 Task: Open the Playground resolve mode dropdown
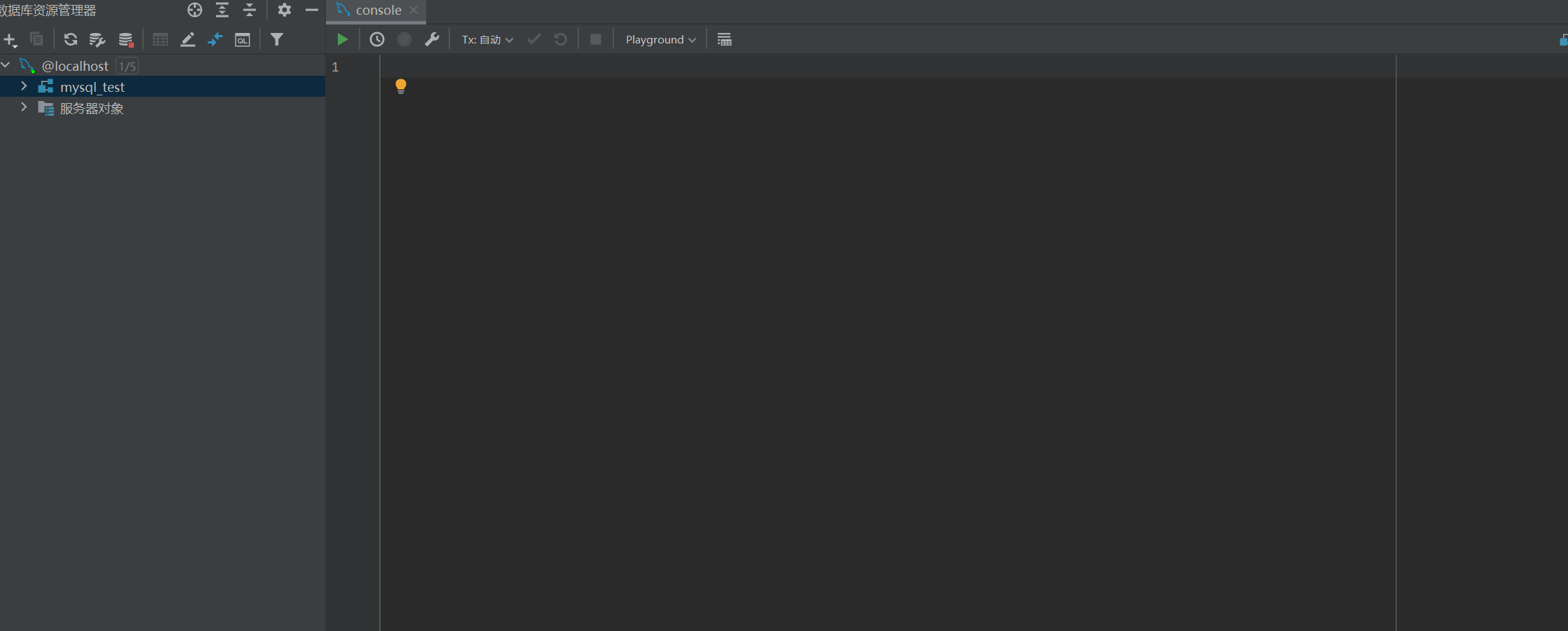tap(660, 39)
